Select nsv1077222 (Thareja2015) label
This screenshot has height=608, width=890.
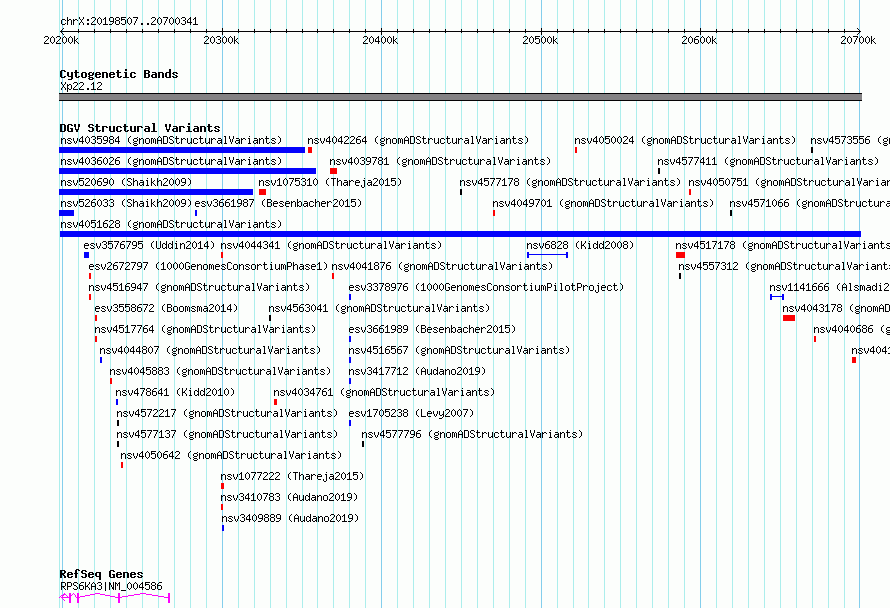(292, 476)
